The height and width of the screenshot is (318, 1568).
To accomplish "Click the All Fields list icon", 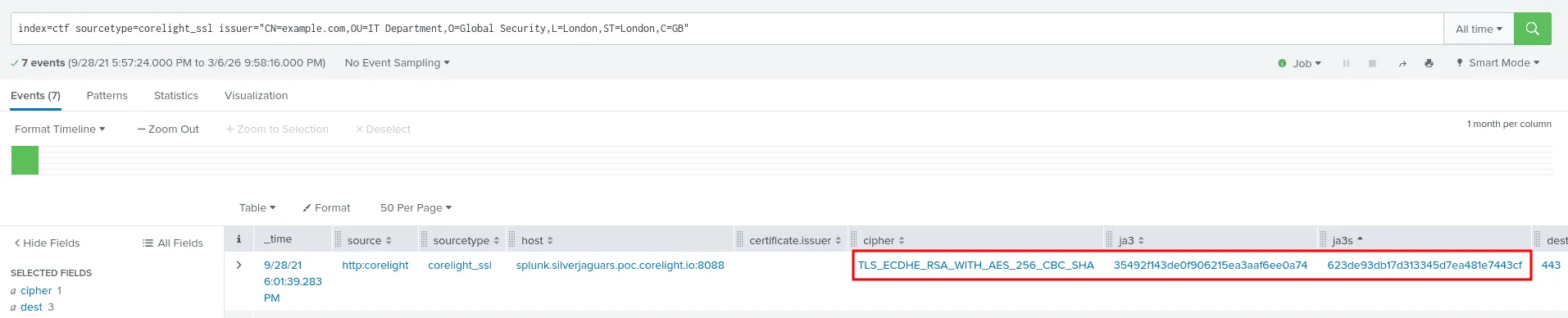I will tap(148, 243).
